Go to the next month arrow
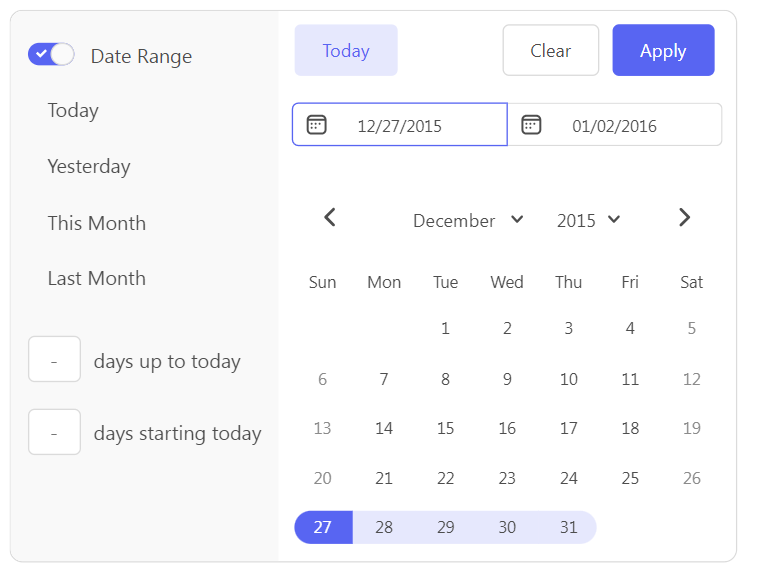761x583 pixels. coord(684,217)
